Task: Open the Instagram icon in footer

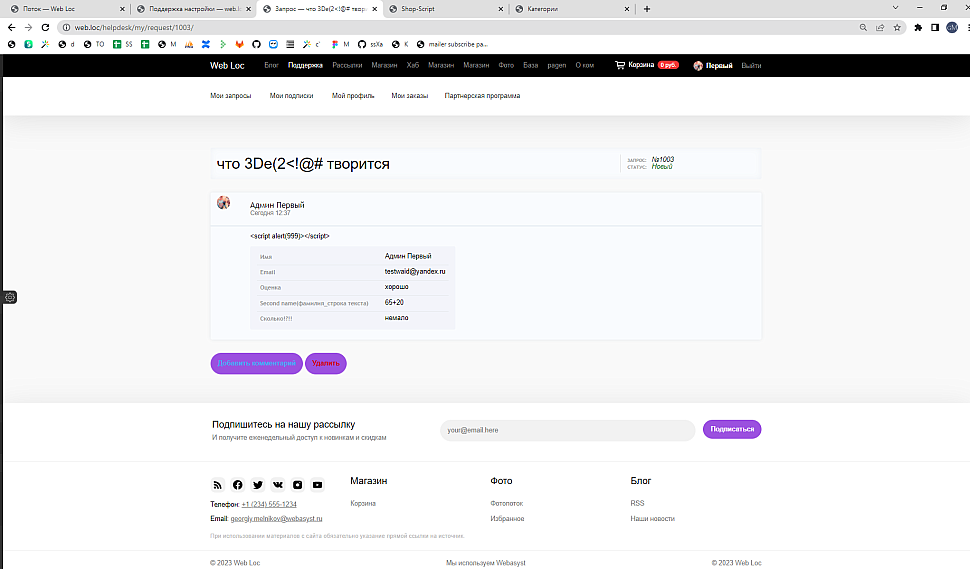Action: (x=297, y=485)
